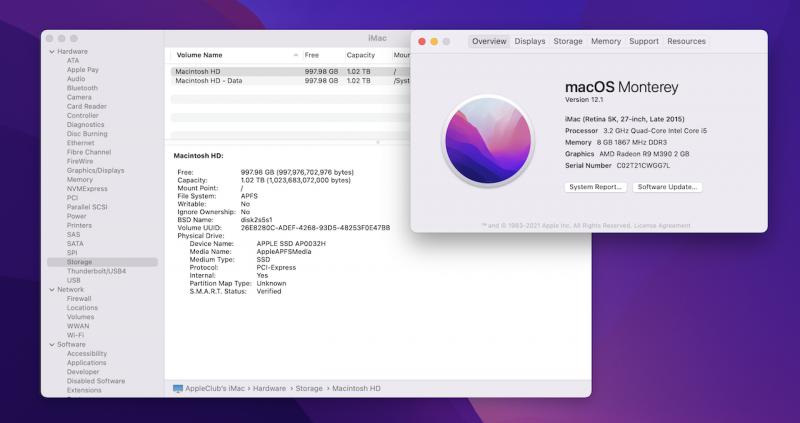The width and height of the screenshot is (800, 423).
Task: Select Locations under Network
Action: coord(82,308)
